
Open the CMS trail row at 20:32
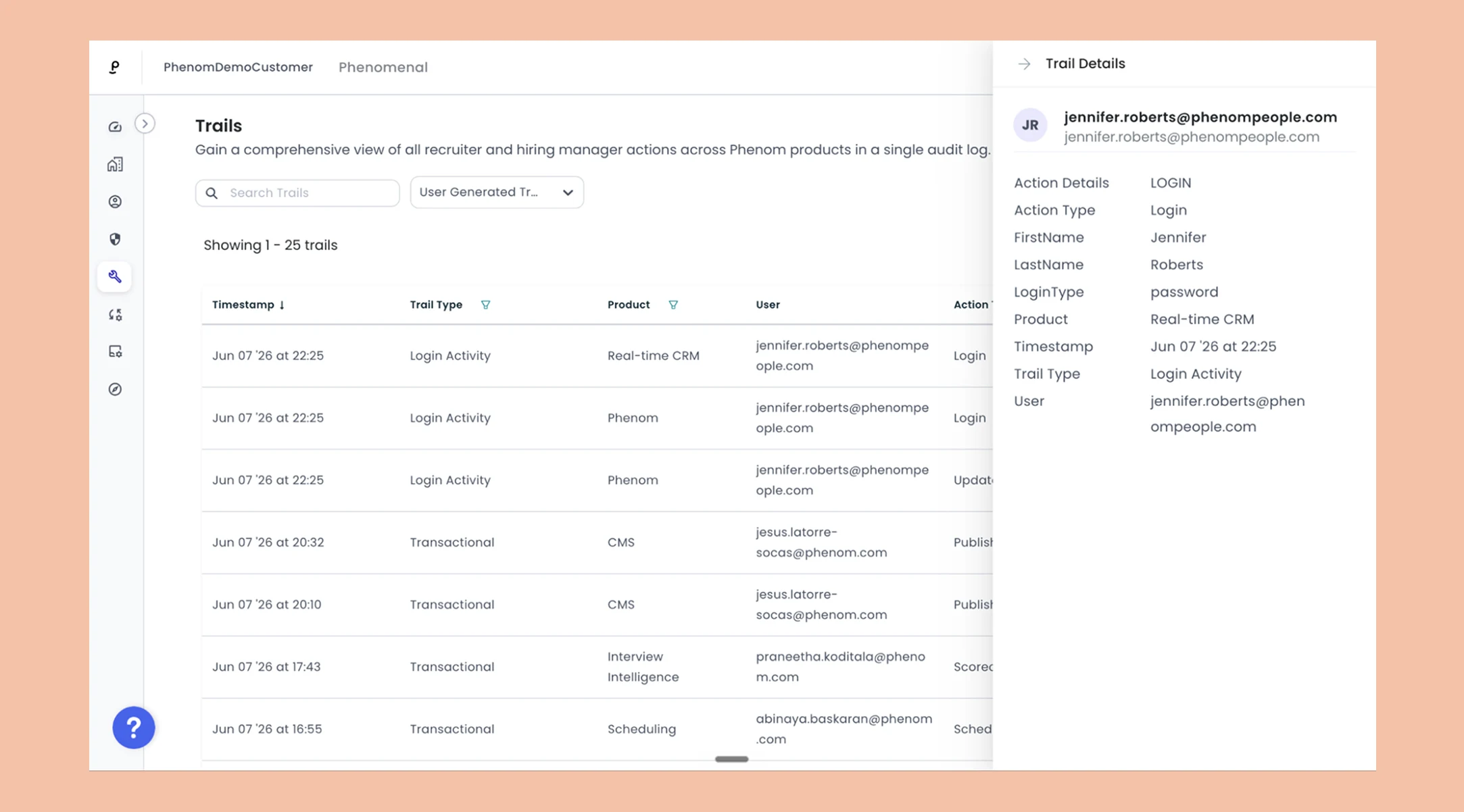point(597,542)
